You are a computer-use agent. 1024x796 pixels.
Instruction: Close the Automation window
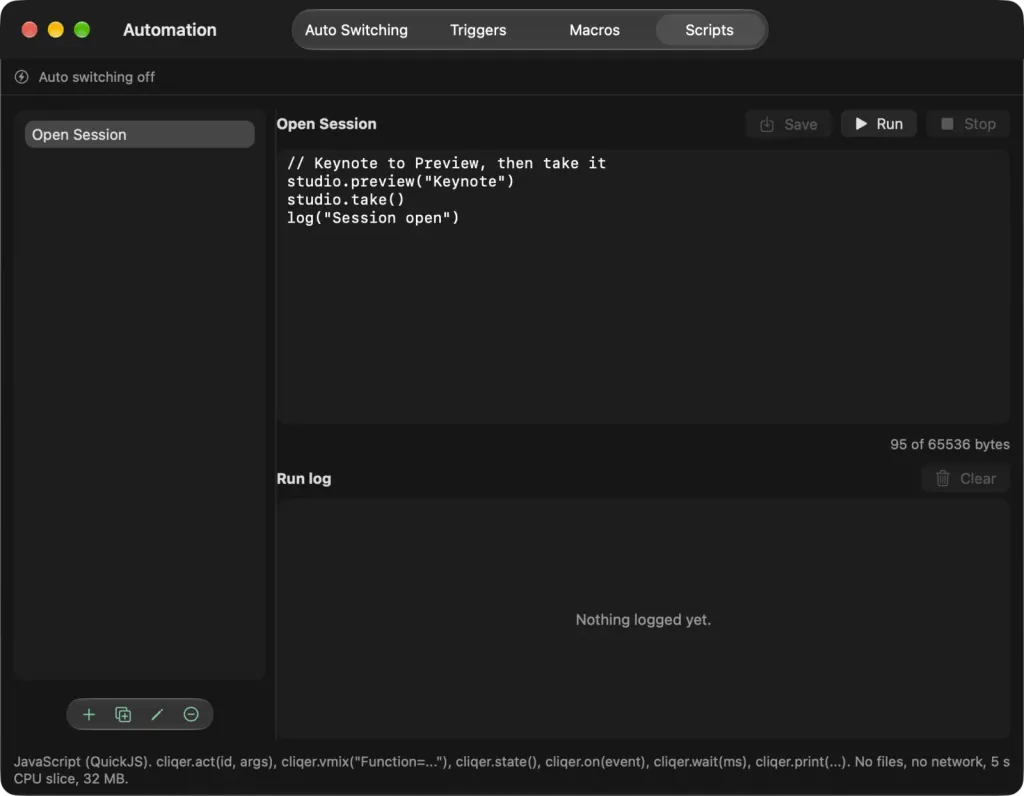tap(29, 30)
